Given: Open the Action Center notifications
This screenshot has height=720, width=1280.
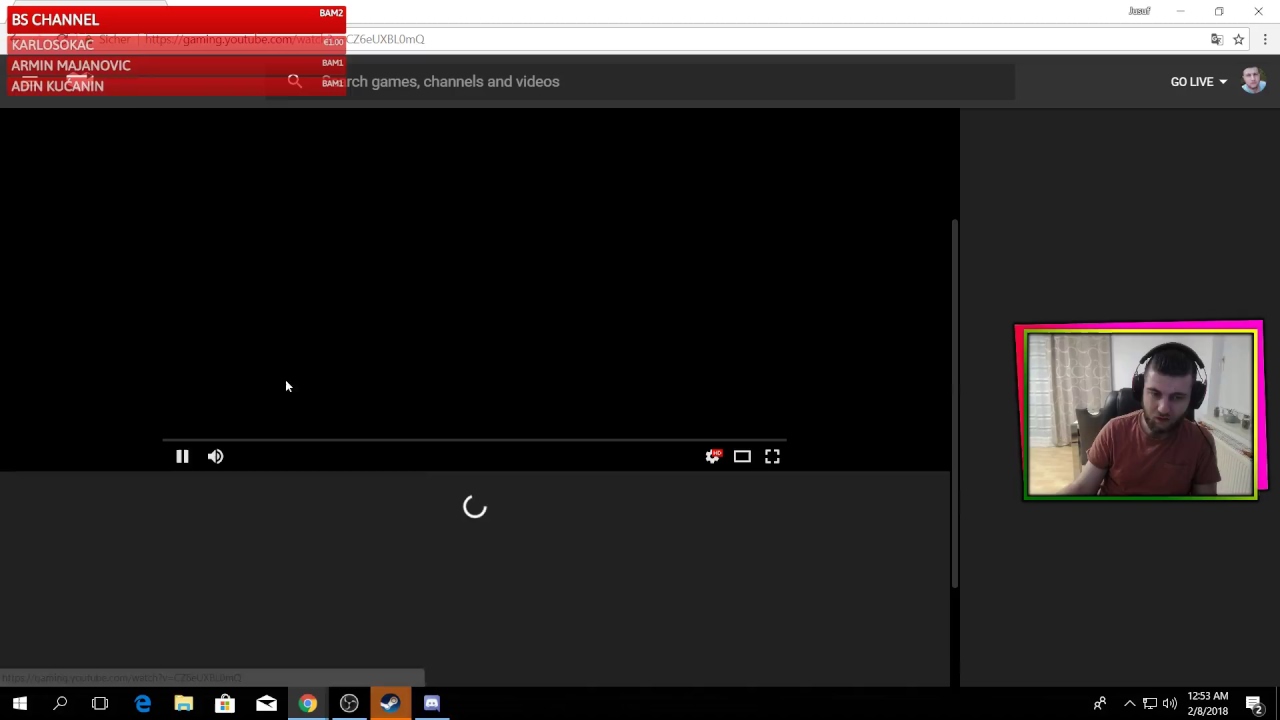Looking at the screenshot, I should click(x=1254, y=704).
